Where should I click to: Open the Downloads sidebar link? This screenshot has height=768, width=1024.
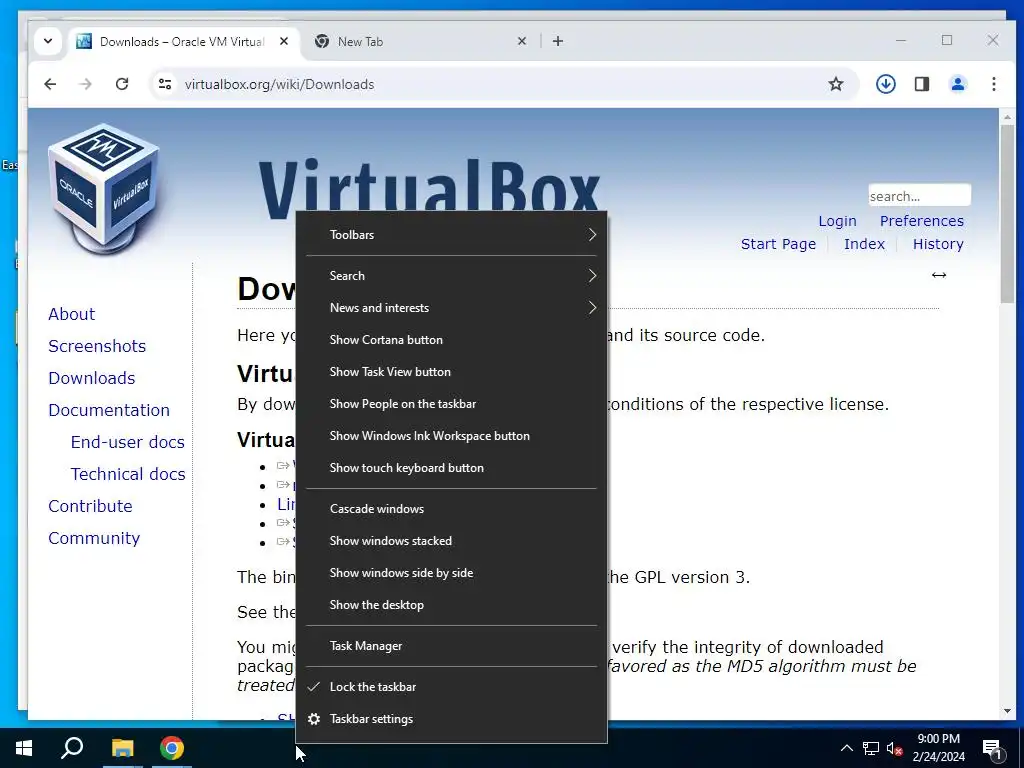pyautogui.click(x=92, y=378)
